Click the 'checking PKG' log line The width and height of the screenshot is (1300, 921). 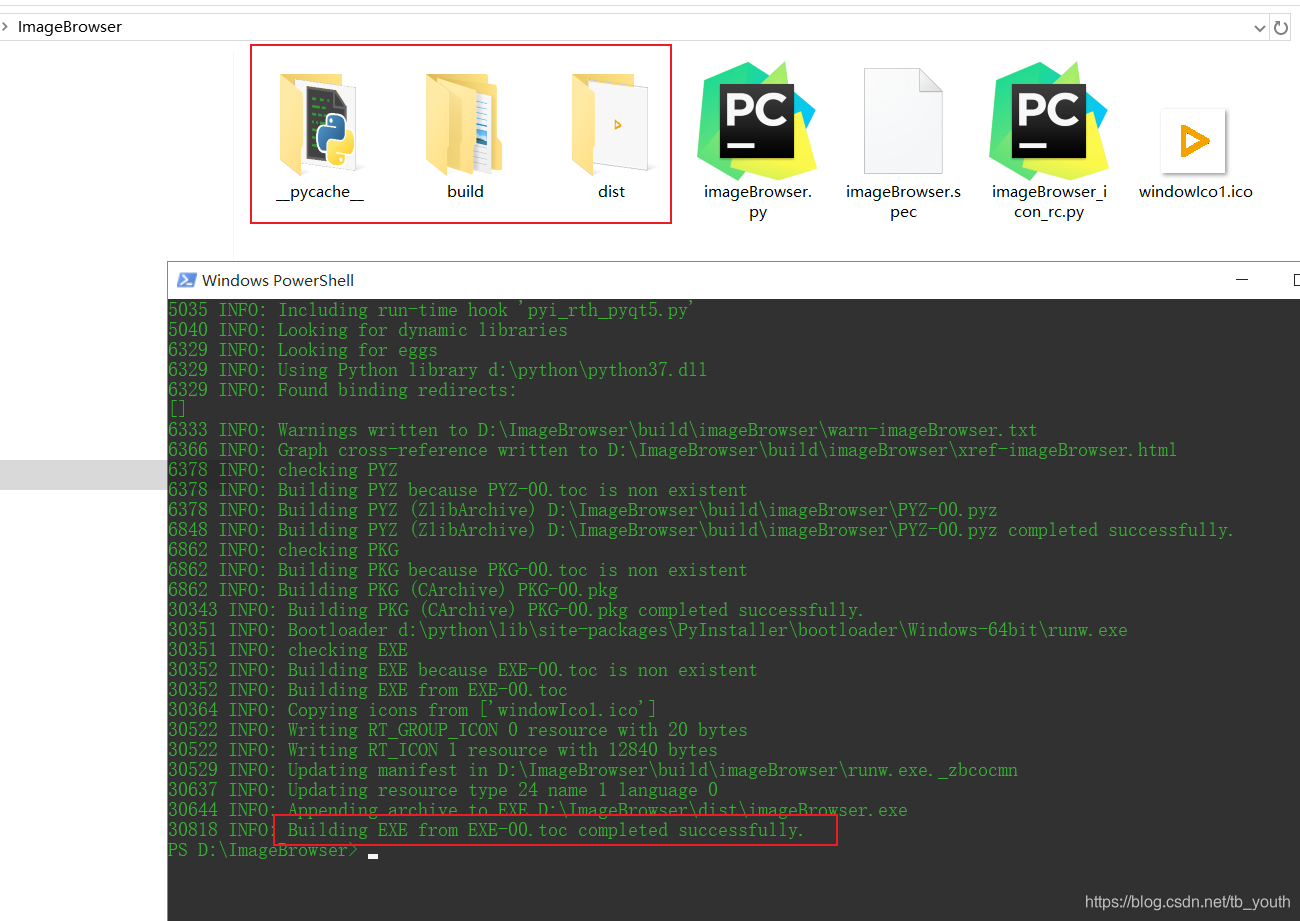(283, 550)
